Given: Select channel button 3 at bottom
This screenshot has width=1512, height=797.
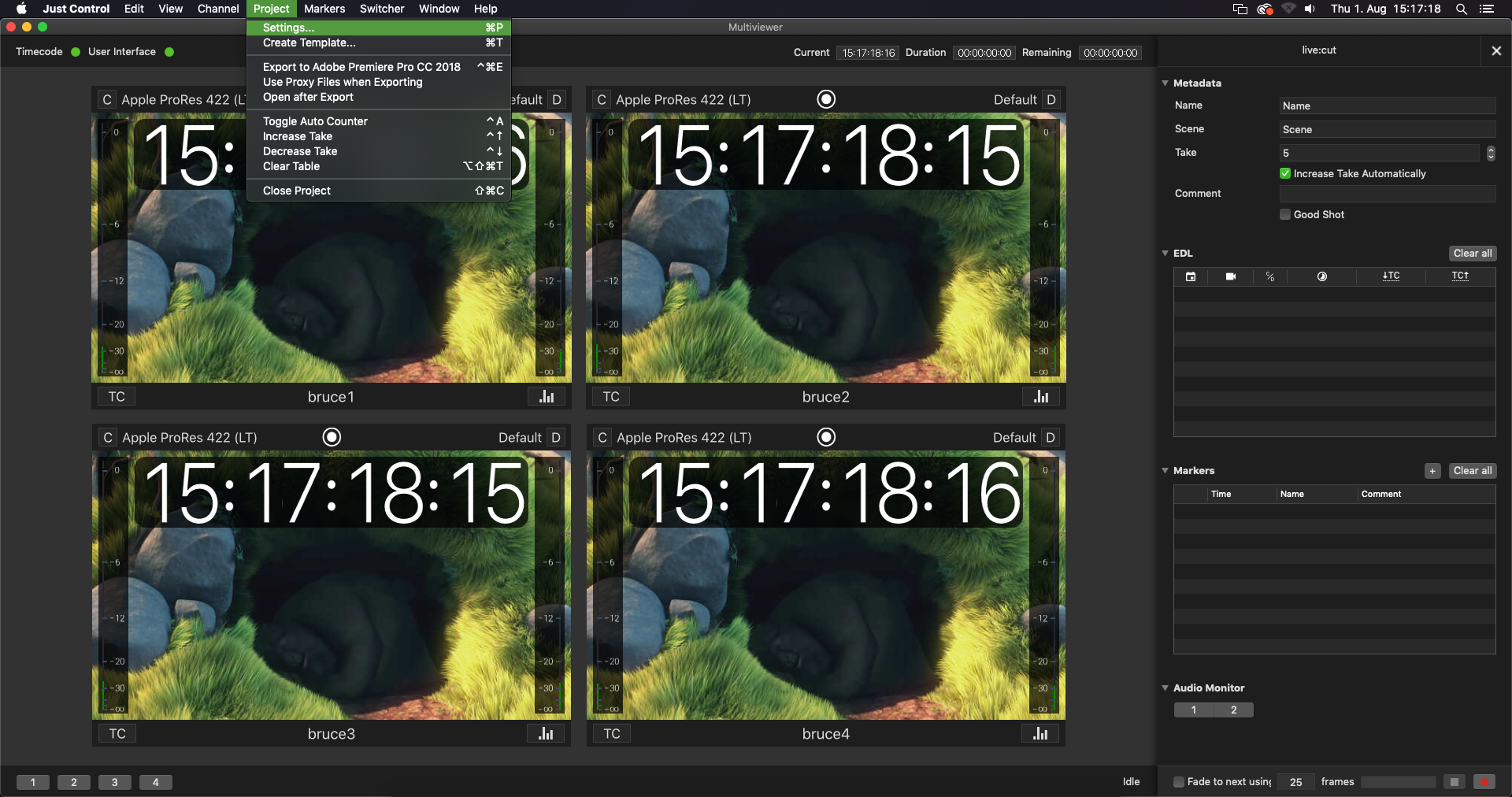Looking at the screenshot, I should 115,782.
